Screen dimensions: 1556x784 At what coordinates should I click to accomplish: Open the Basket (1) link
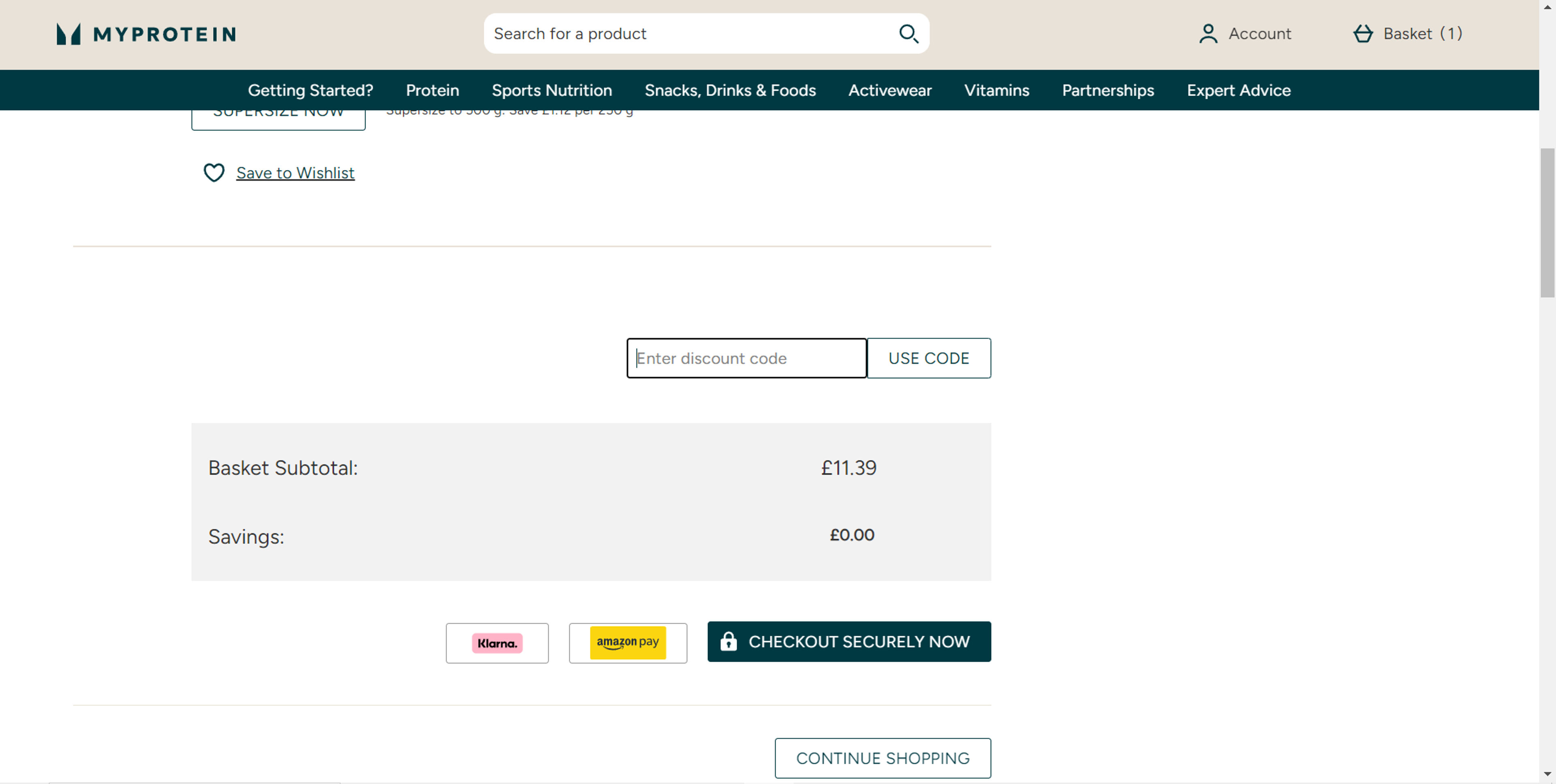click(x=1407, y=34)
